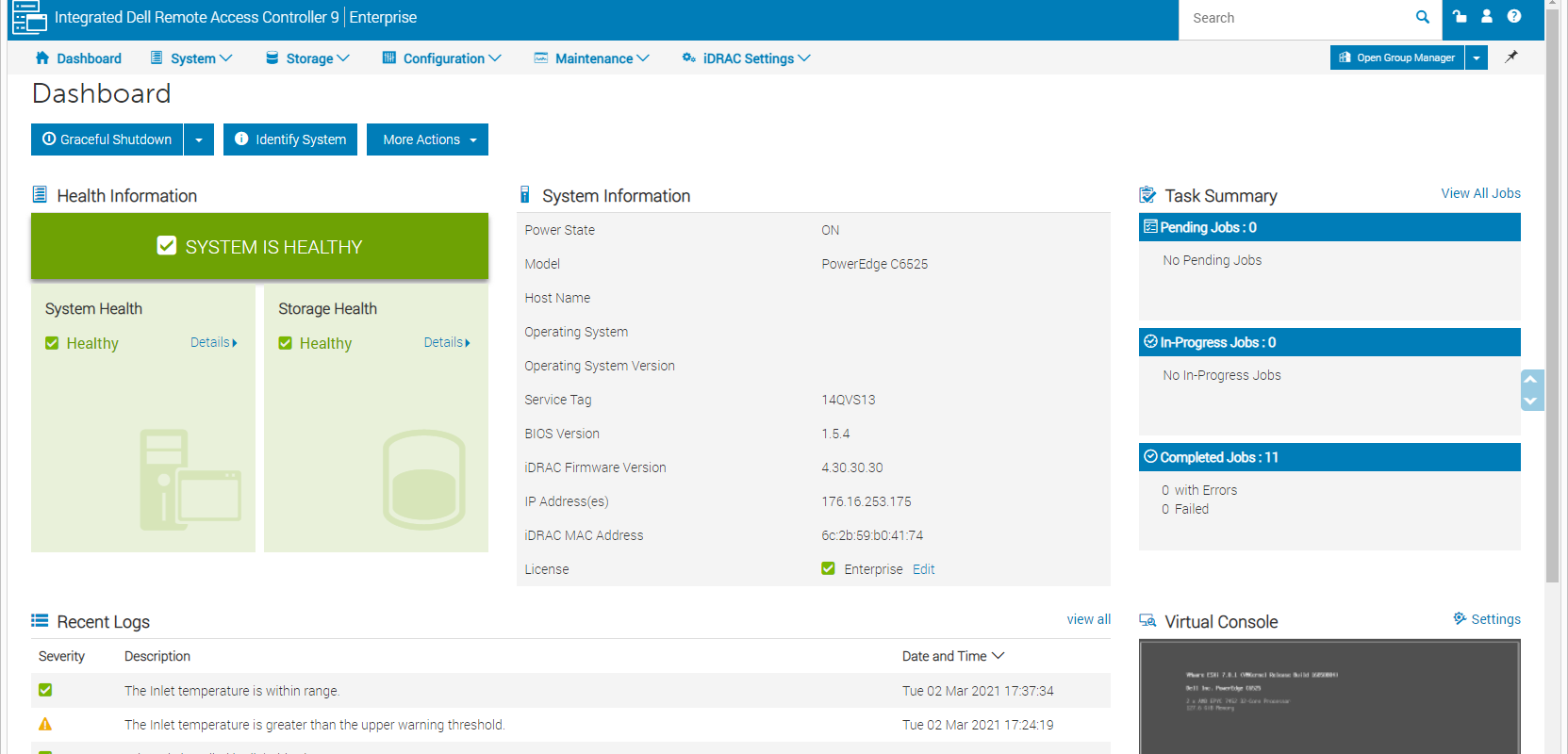
Task: Click the Open Group Manager button
Action: [1397, 57]
